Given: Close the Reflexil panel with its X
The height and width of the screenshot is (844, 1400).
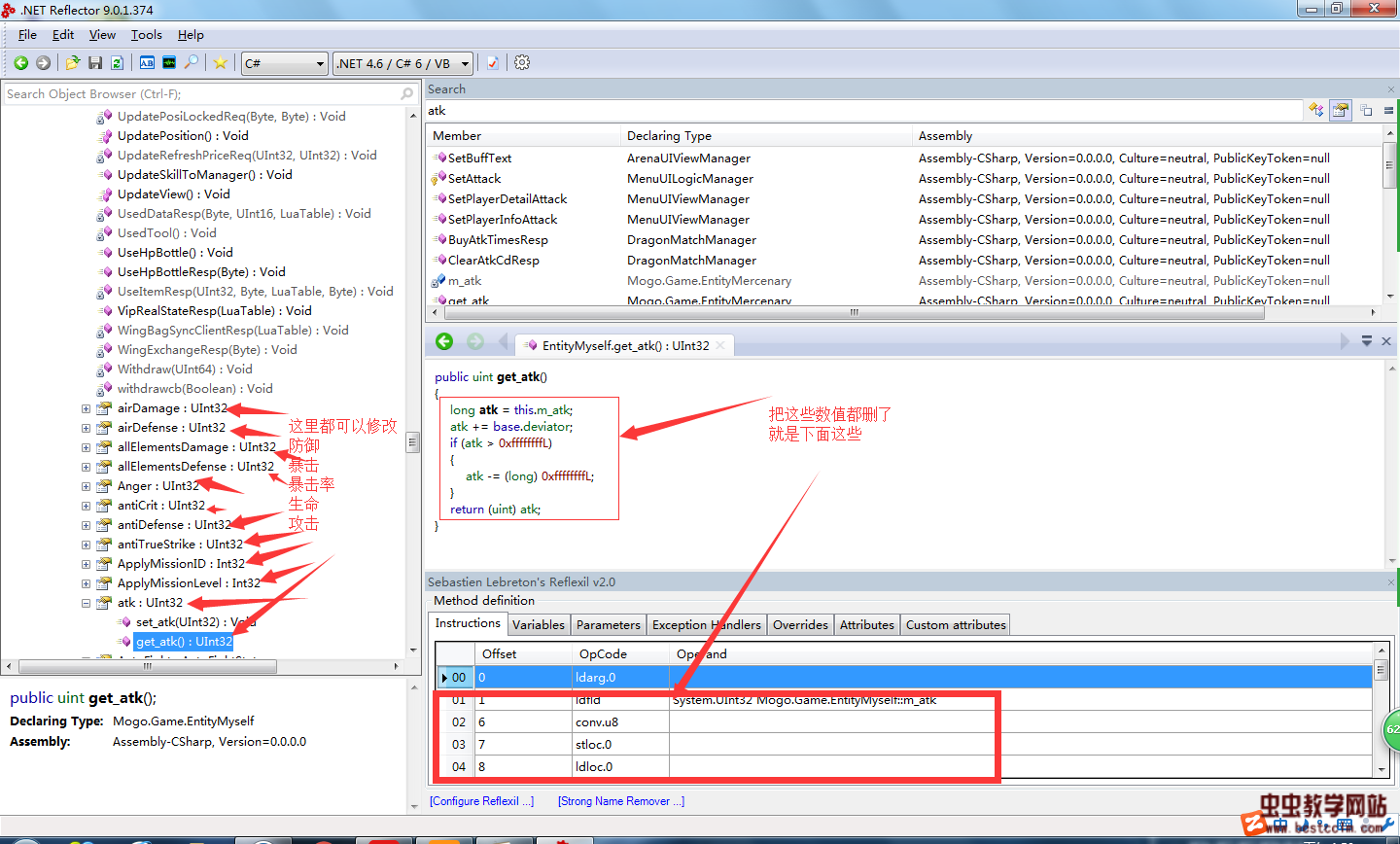Looking at the screenshot, I should 1391,581.
